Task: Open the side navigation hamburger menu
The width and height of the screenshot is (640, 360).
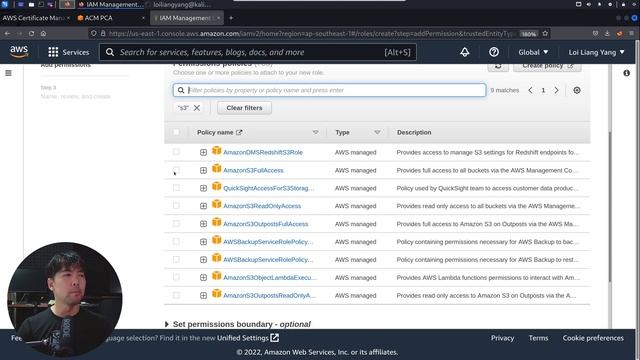Action: click(x=8, y=73)
